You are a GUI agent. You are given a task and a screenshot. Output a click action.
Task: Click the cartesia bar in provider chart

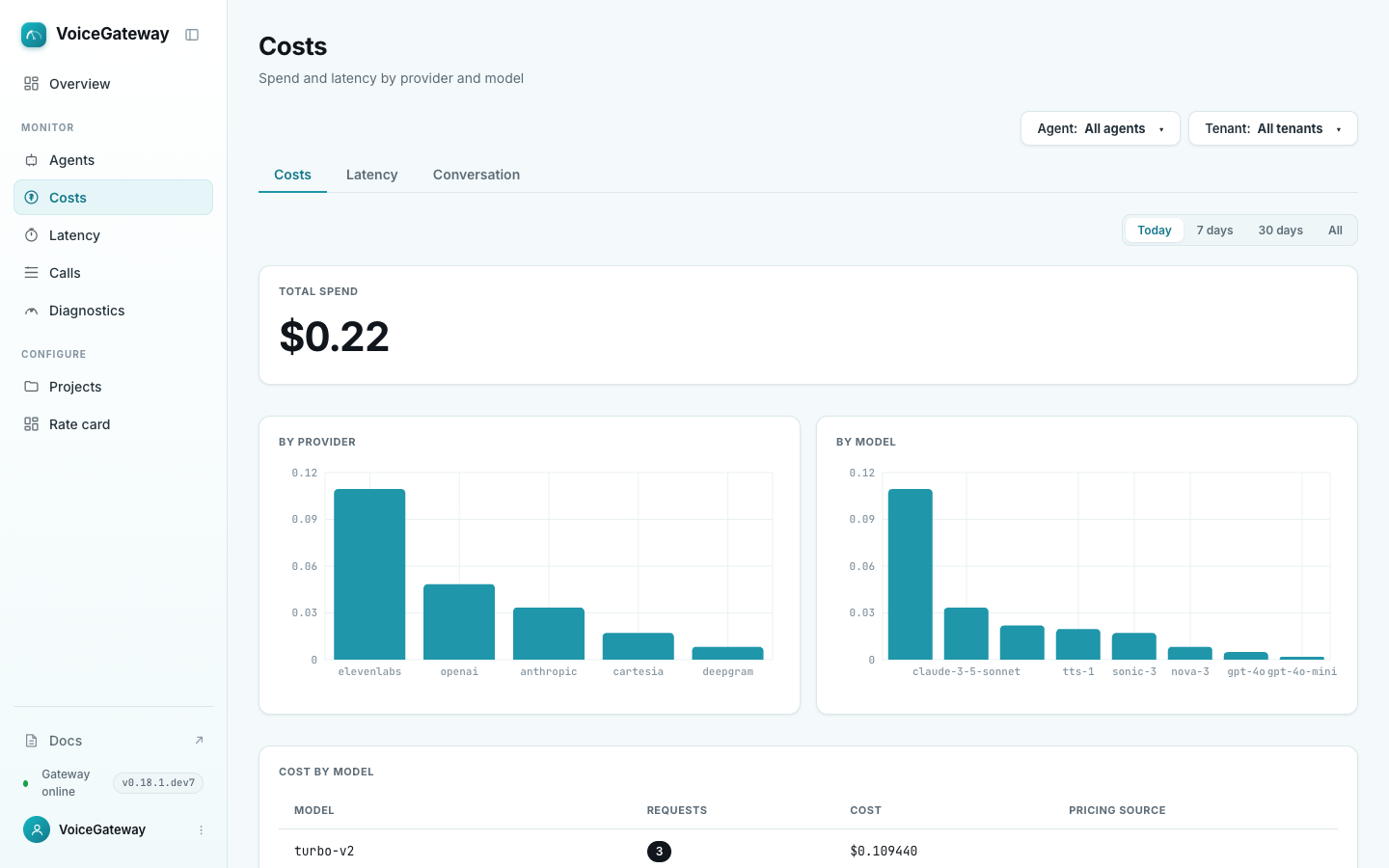(639, 646)
